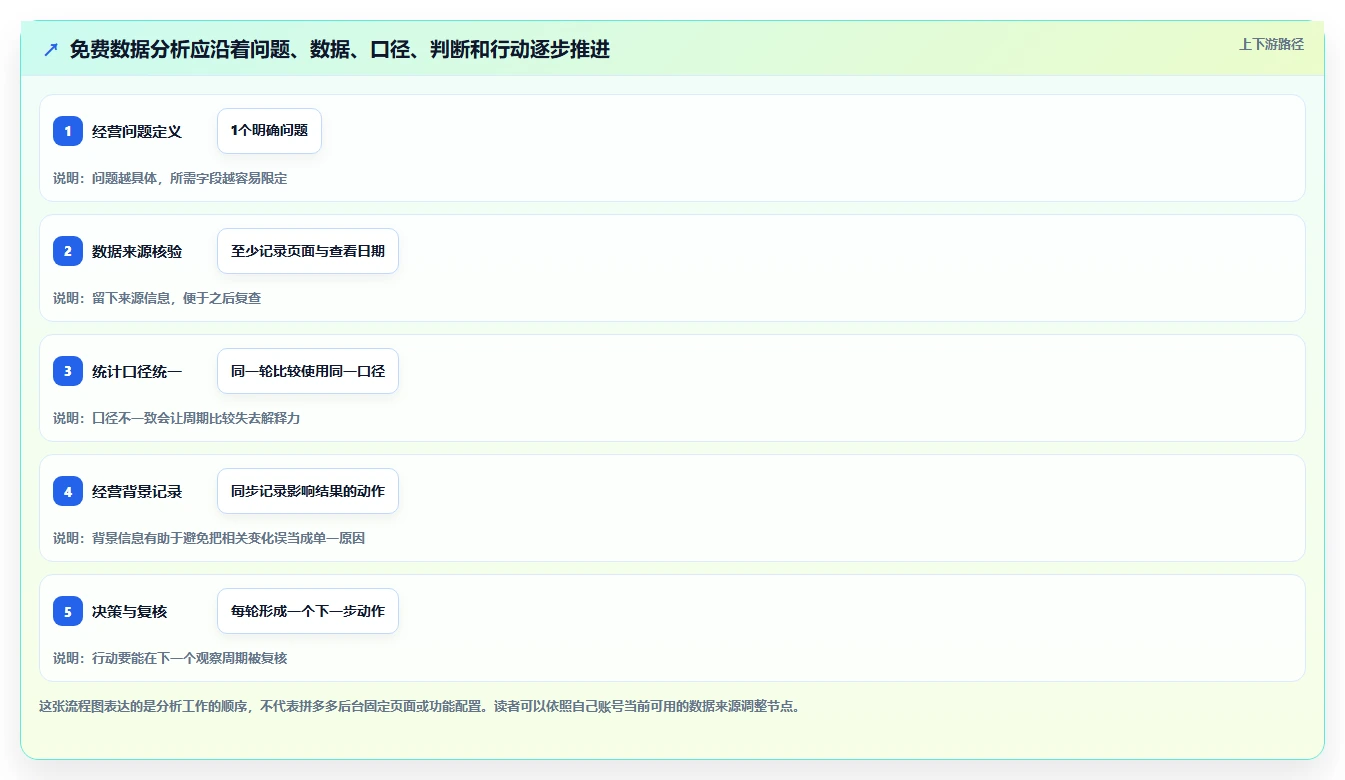
Task: Click the step 2 number badge
Action: pyautogui.click(x=68, y=251)
